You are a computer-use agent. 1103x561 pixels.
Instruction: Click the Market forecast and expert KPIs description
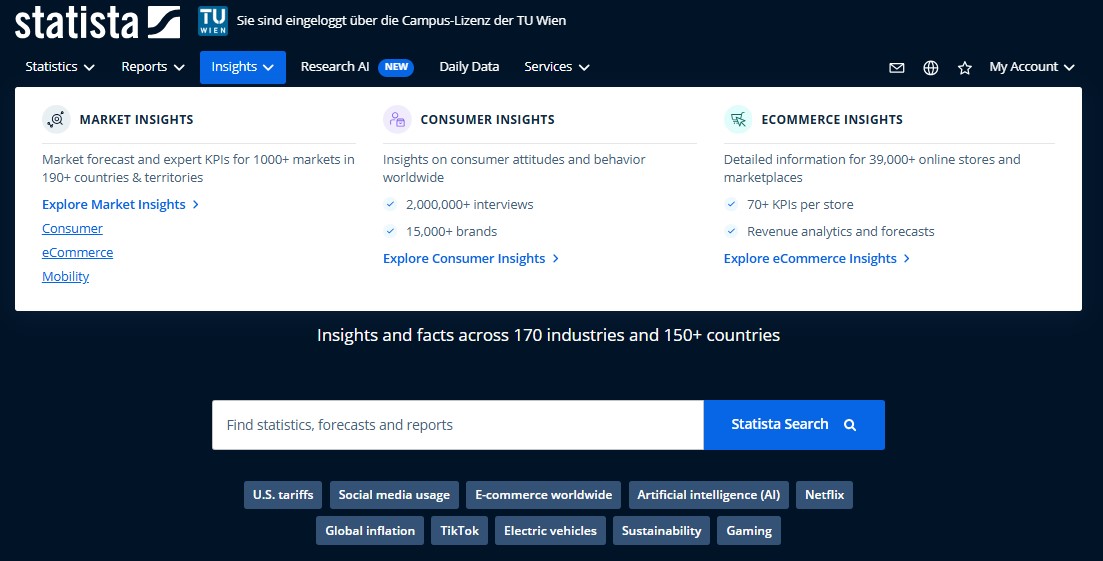[x=198, y=169]
